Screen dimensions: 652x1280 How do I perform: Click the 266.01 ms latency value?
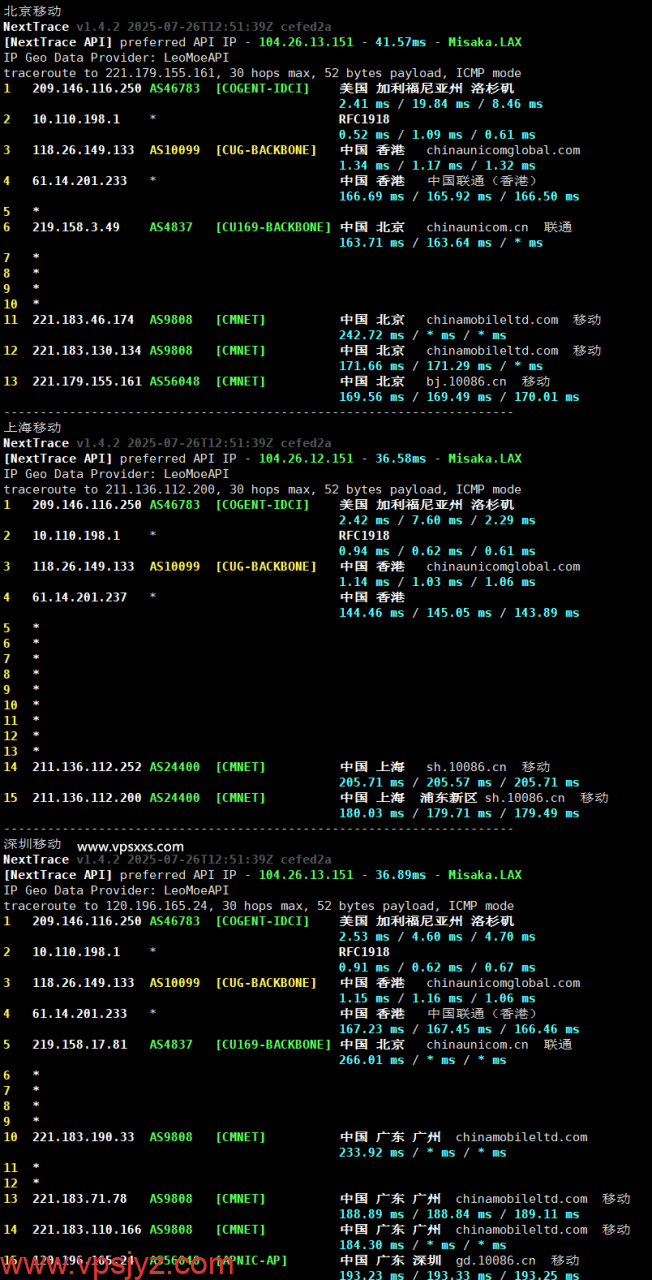pyautogui.click(x=372, y=1060)
